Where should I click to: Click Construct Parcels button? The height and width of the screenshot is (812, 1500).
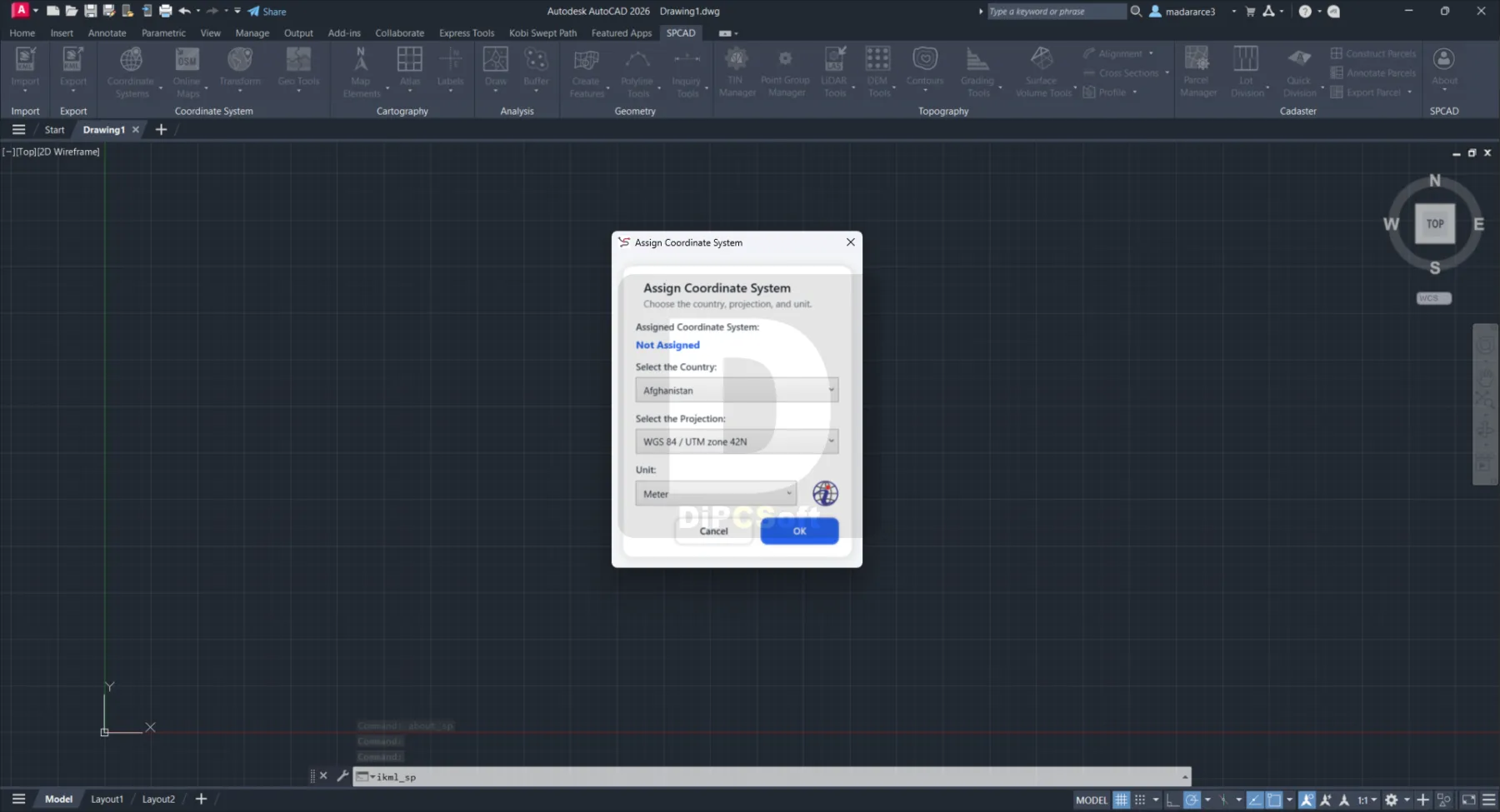(x=1373, y=53)
